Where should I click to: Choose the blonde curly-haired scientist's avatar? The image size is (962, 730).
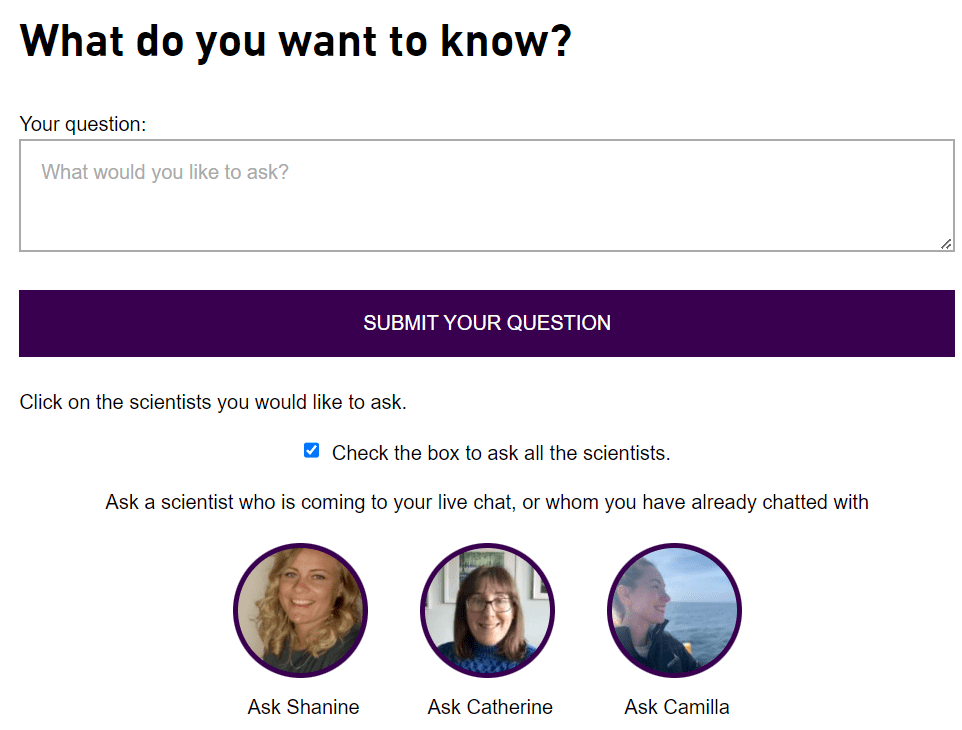pos(301,610)
